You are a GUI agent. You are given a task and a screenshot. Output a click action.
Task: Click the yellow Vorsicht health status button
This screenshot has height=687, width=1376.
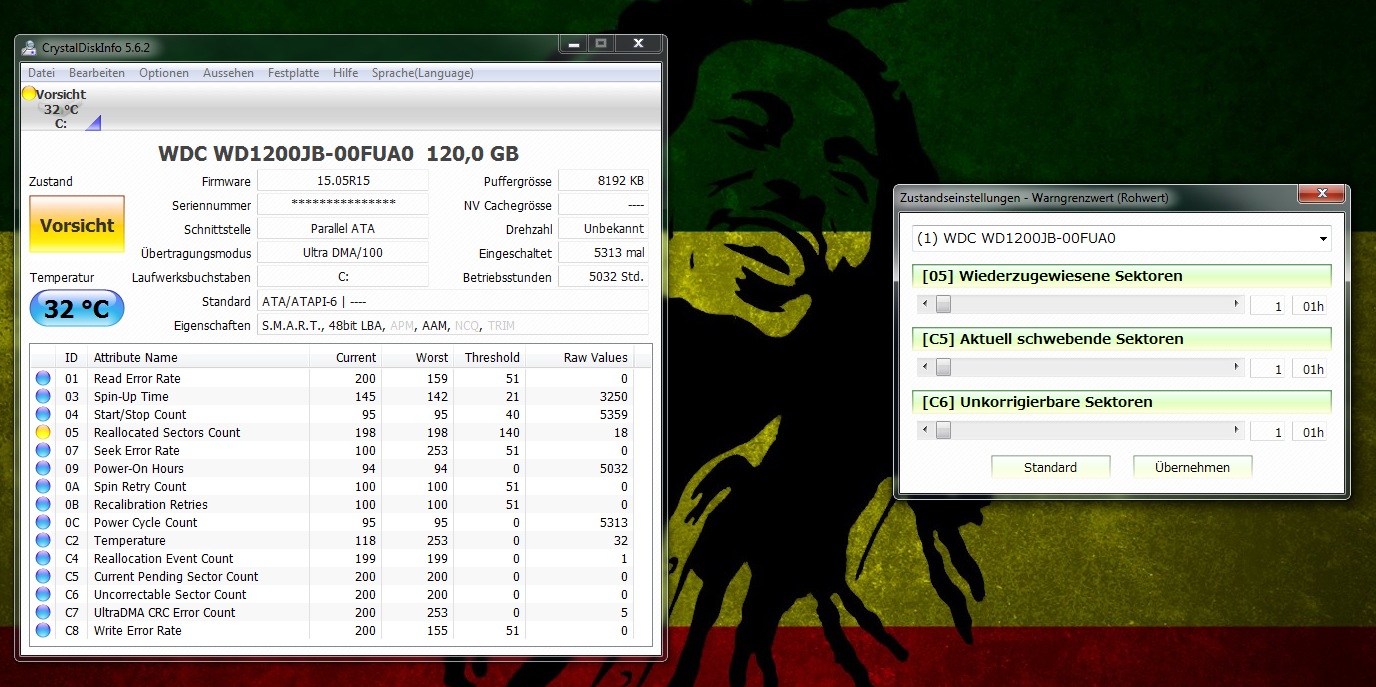click(x=77, y=225)
